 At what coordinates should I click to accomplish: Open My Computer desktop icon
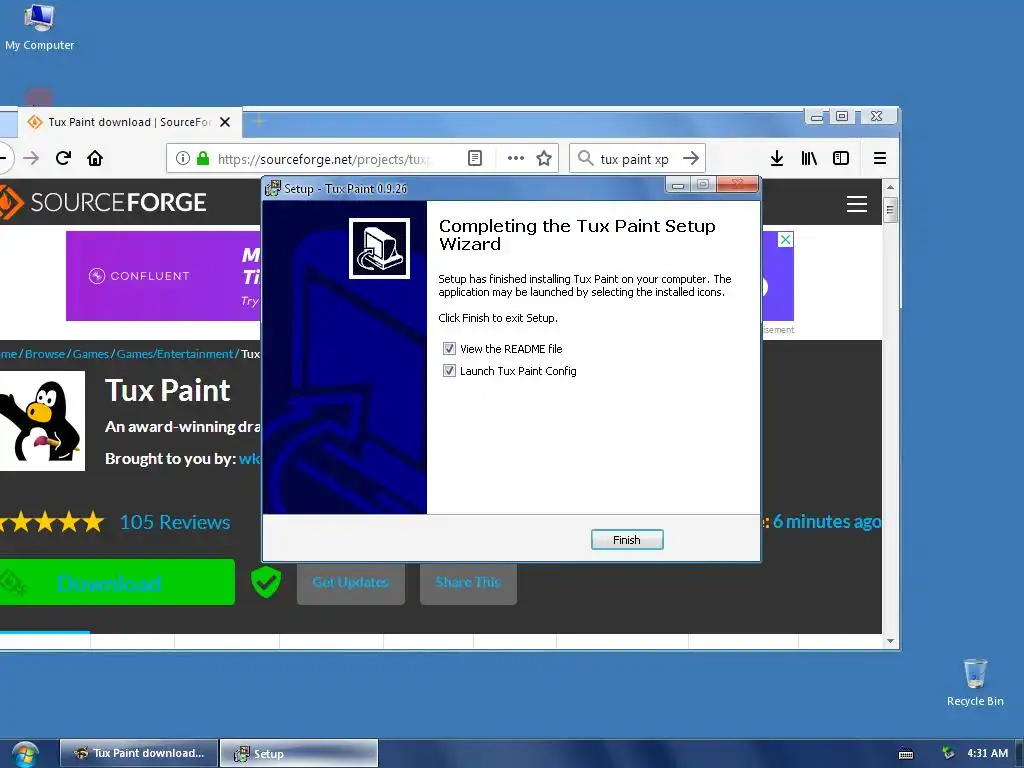pyautogui.click(x=39, y=27)
